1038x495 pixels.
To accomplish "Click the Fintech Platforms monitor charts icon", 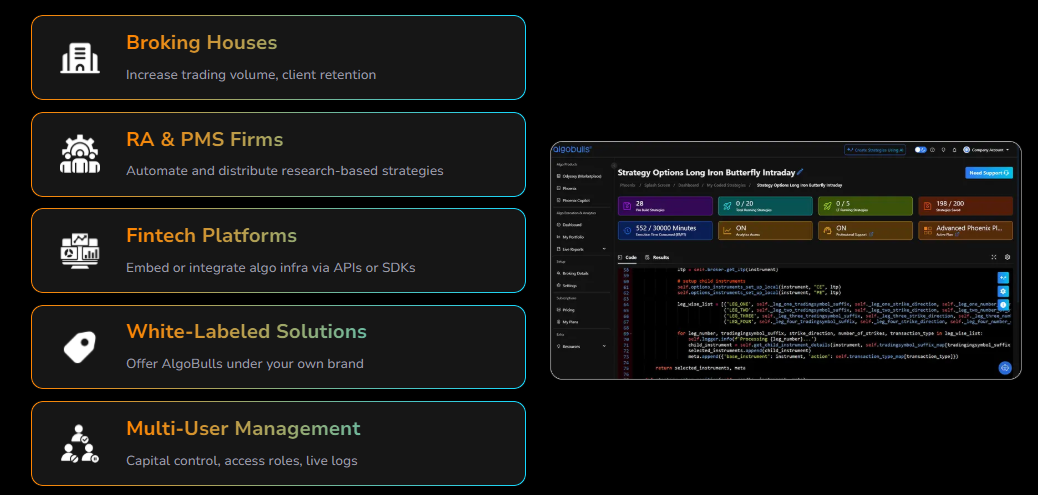I will coord(79,251).
